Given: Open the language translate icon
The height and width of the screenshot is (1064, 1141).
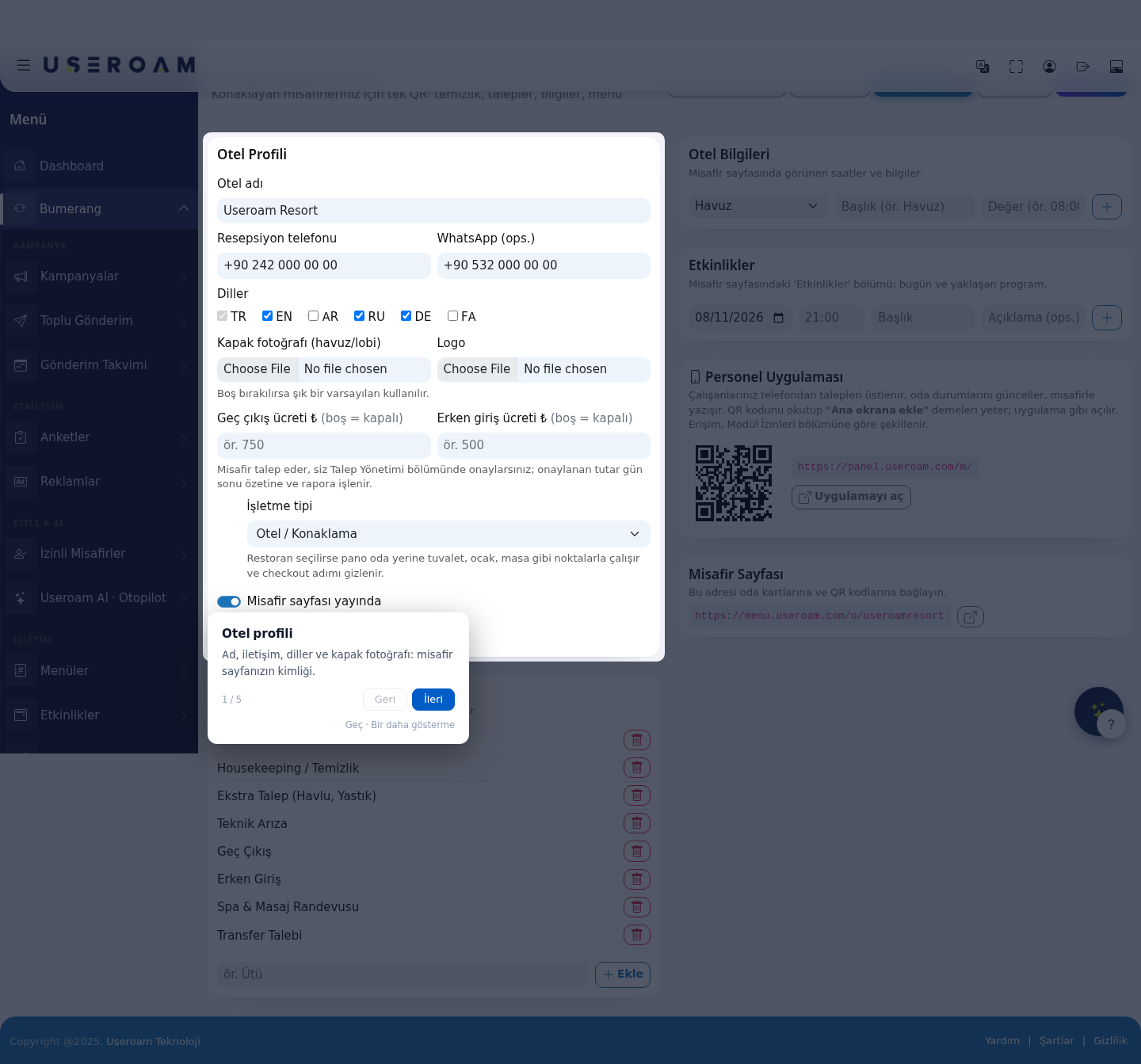Looking at the screenshot, I should pos(983,67).
